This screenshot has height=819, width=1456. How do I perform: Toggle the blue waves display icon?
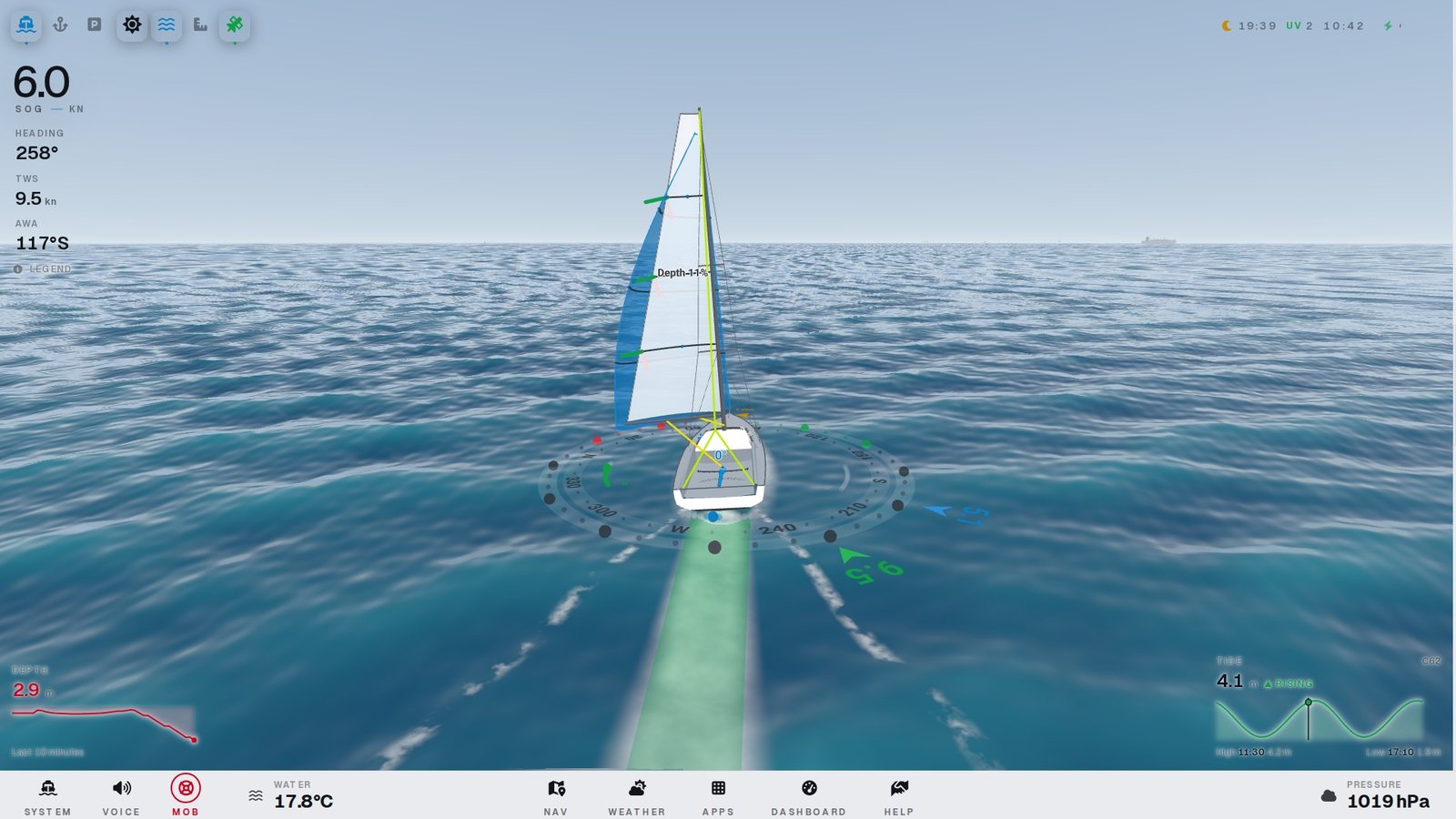pyautogui.click(x=167, y=25)
